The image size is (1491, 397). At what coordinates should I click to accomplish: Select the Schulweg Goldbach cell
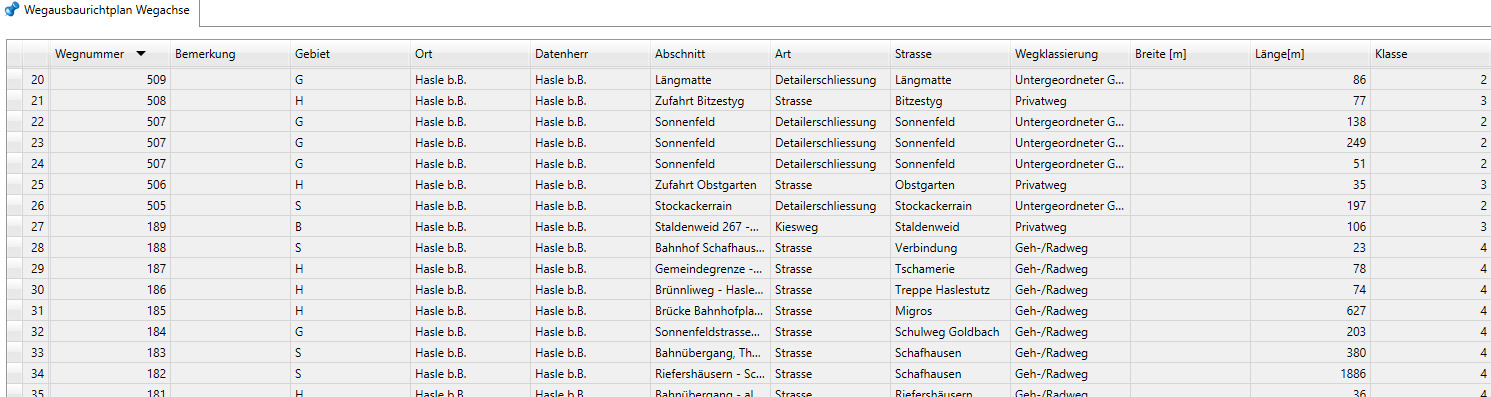pos(949,332)
